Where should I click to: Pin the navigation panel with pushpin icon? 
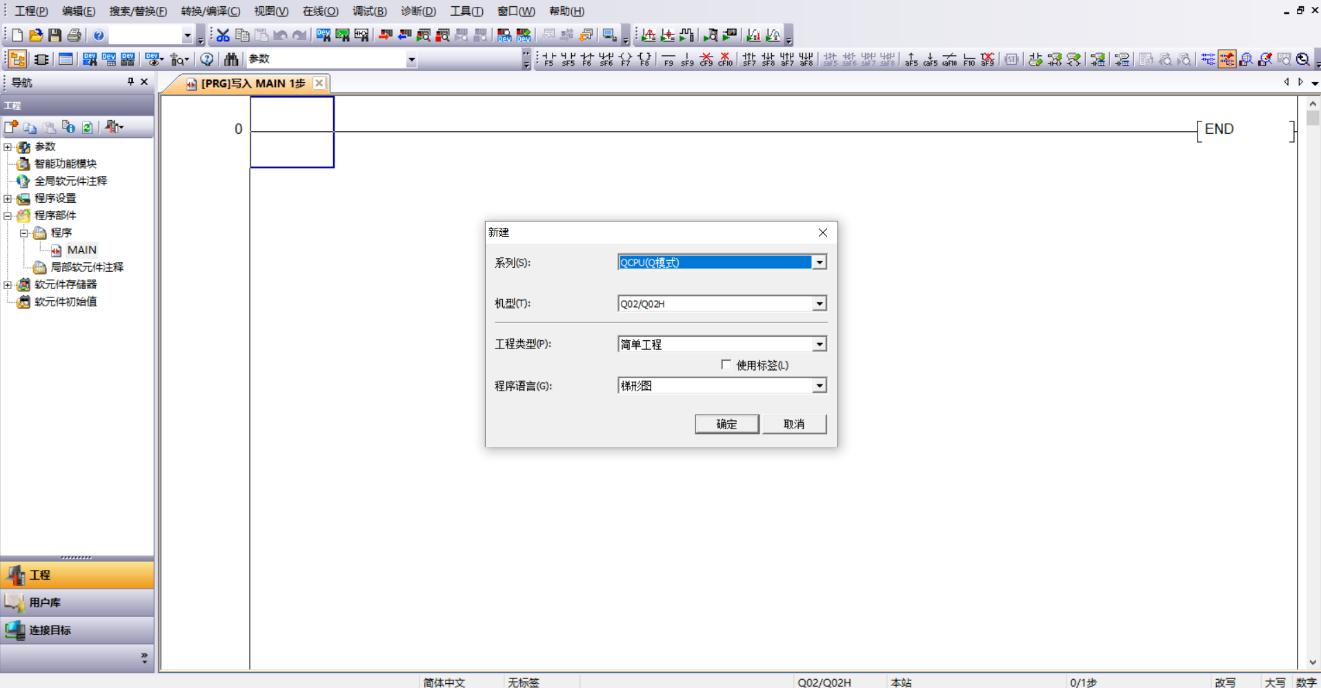130,82
